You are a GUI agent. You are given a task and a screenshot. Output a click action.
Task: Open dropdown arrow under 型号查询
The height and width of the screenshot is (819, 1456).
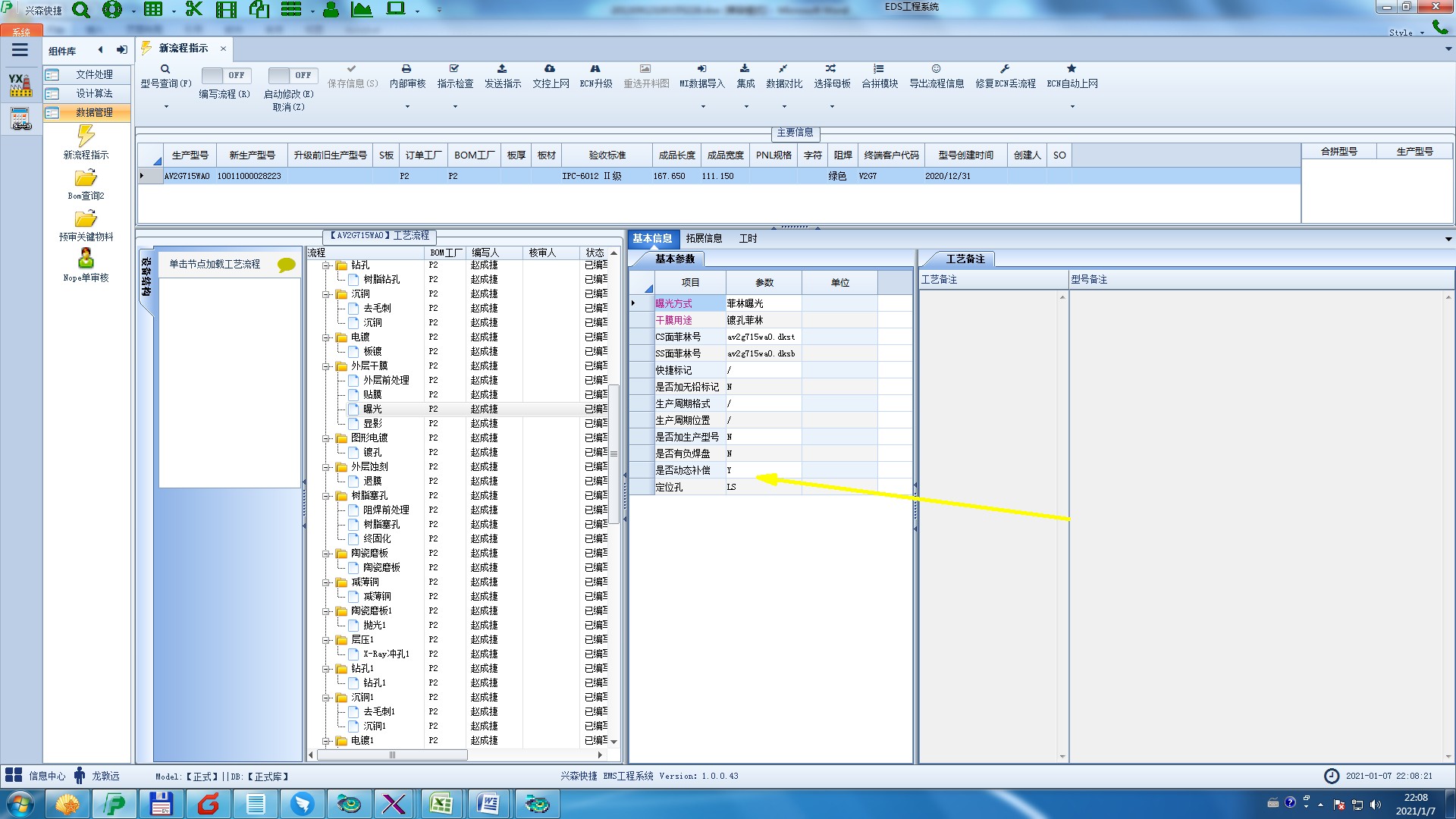click(x=166, y=106)
